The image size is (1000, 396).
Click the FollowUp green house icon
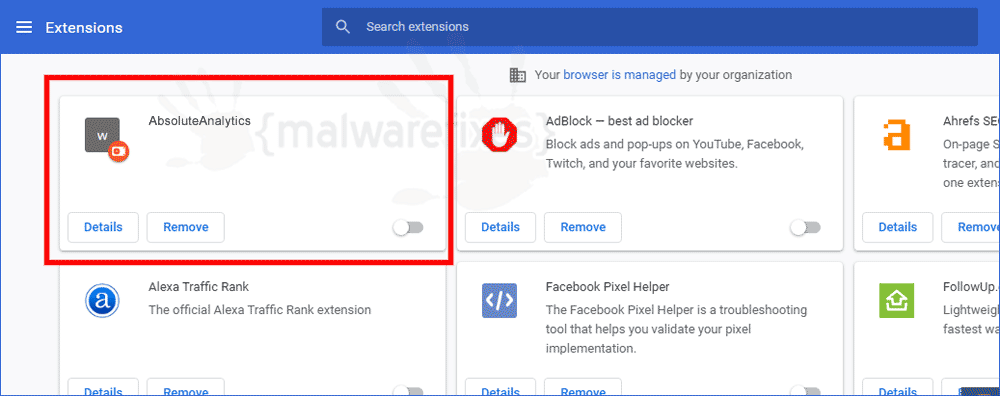point(897,300)
